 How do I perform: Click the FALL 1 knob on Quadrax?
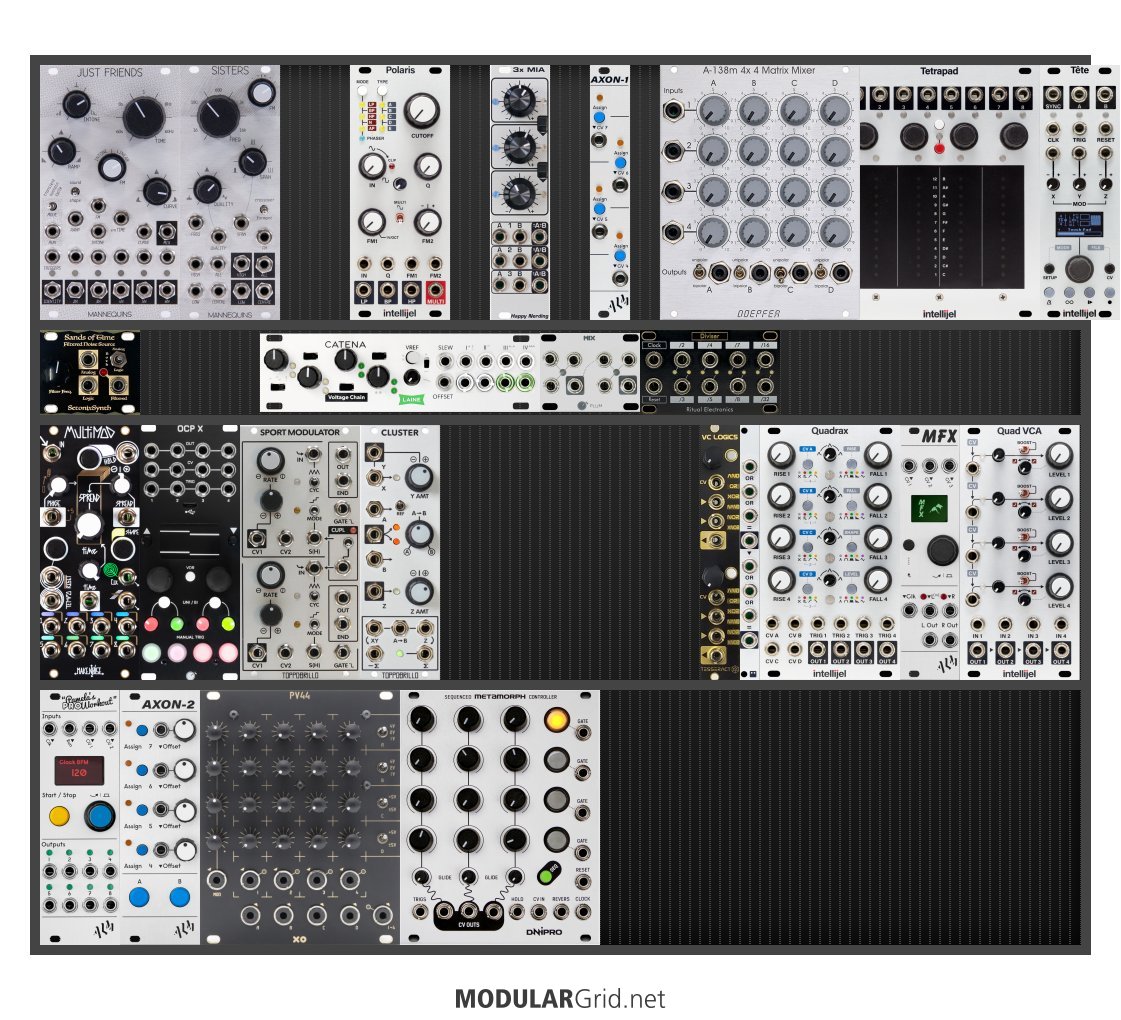pos(877,455)
